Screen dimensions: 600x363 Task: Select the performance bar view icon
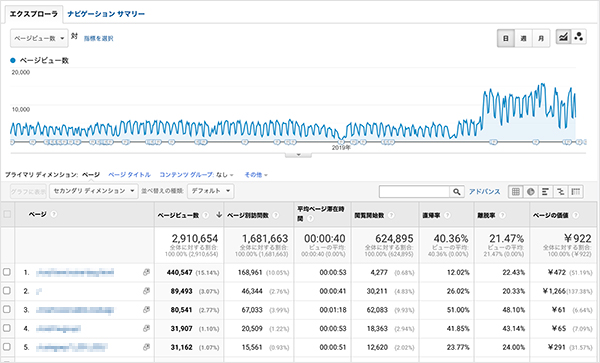pyautogui.click(x=545, y=192)
